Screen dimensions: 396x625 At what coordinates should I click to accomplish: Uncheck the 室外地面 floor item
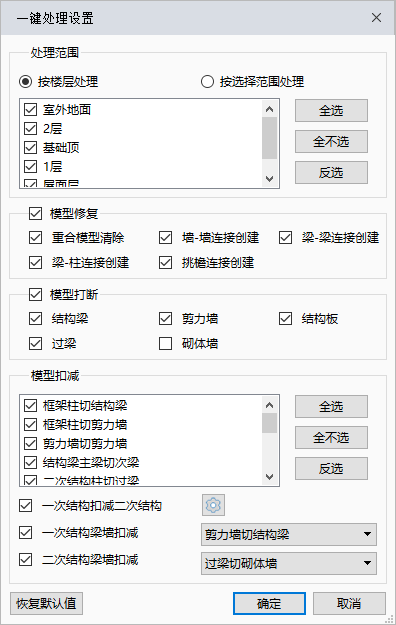(31, 109)
